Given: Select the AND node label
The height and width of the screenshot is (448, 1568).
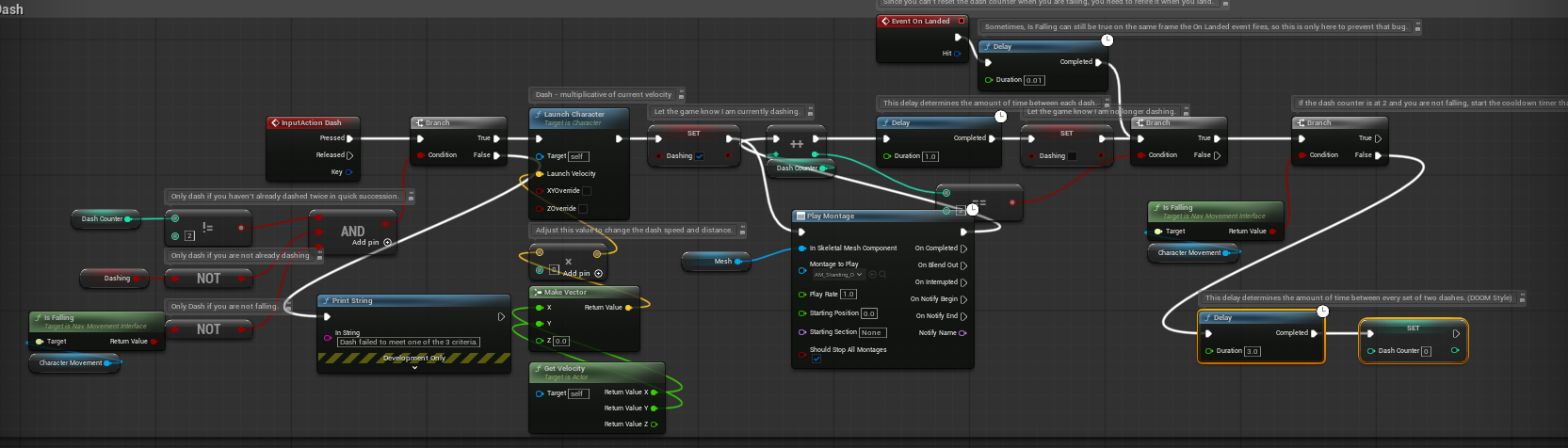Looking at the screenshot, I should [353, 231].
